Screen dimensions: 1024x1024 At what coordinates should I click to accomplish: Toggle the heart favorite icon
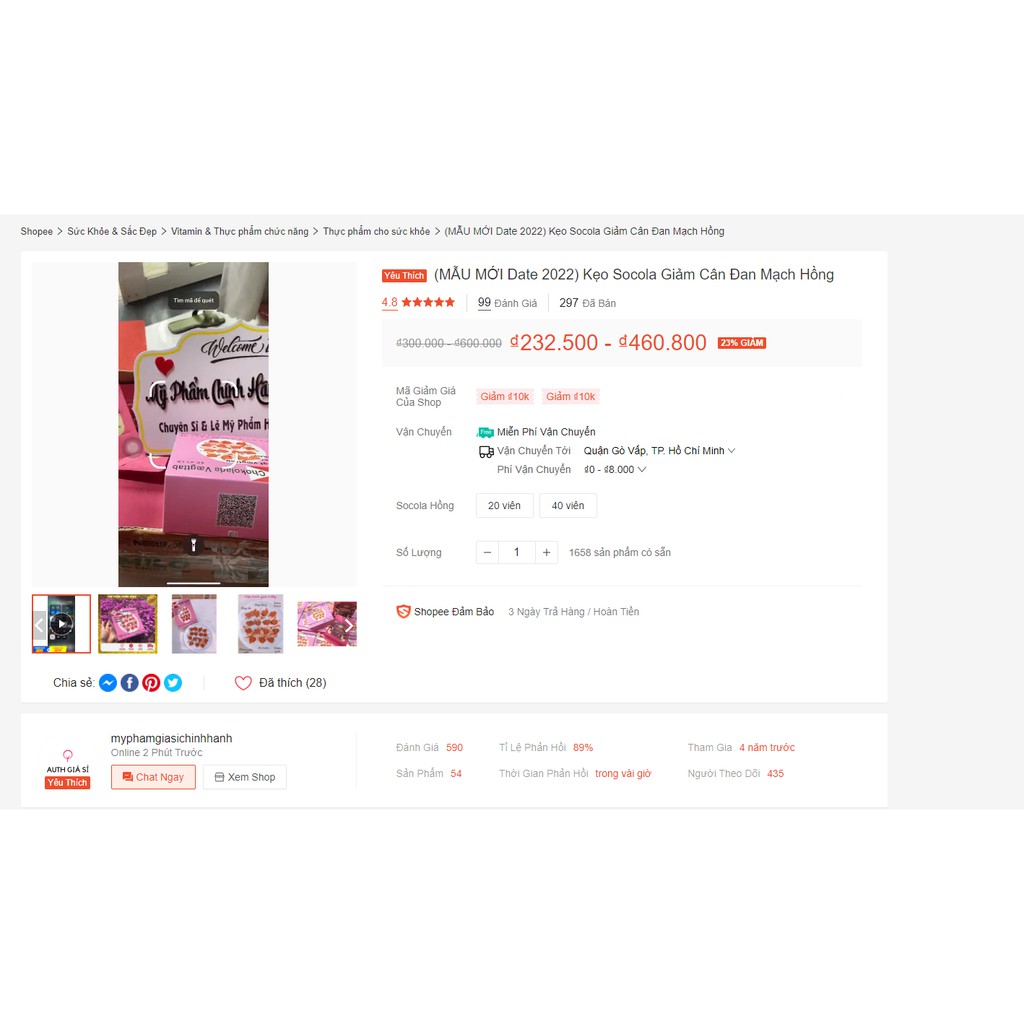coord(243,682)
